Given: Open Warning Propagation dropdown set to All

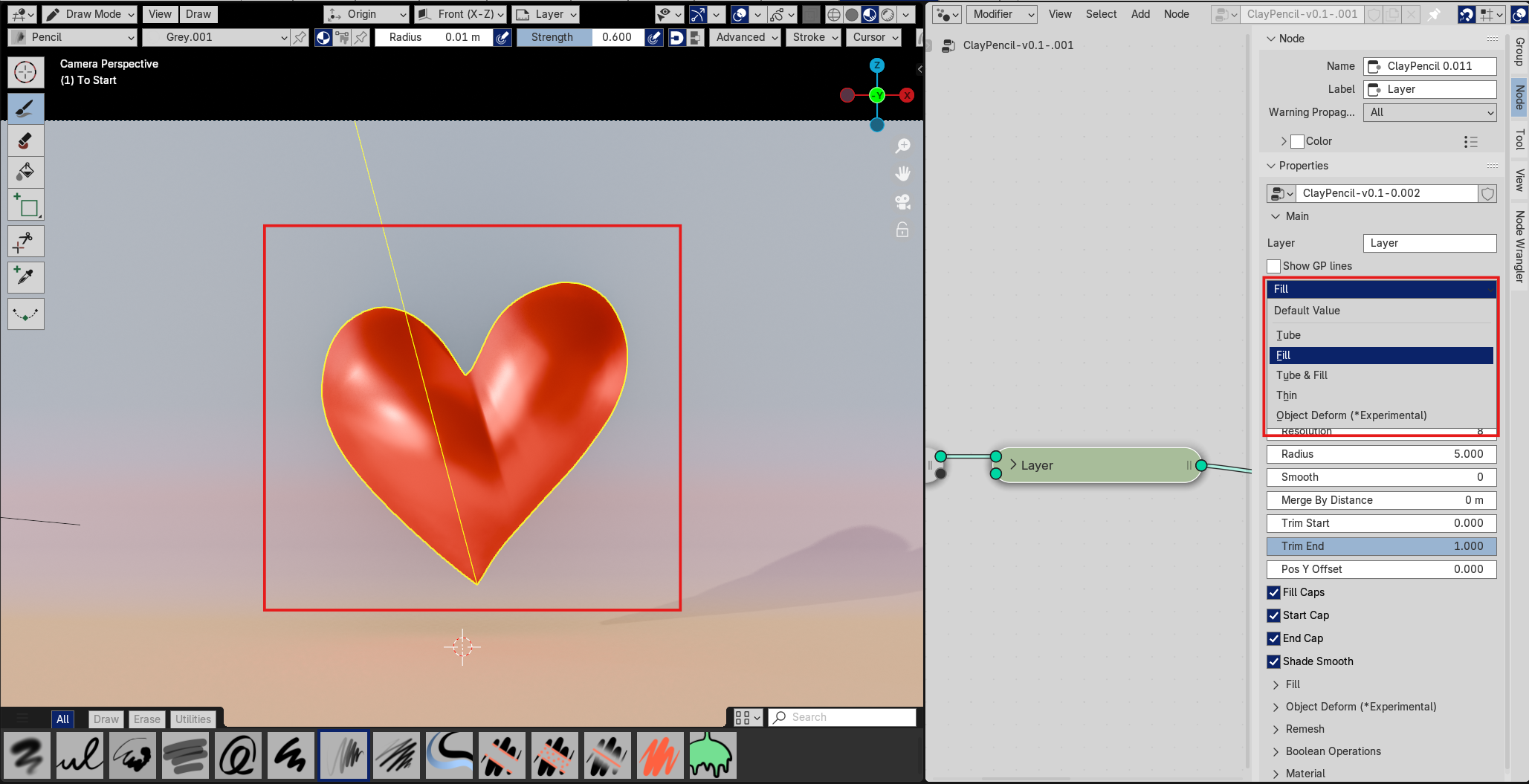Looking at the screenshot, I should 1429,112.
